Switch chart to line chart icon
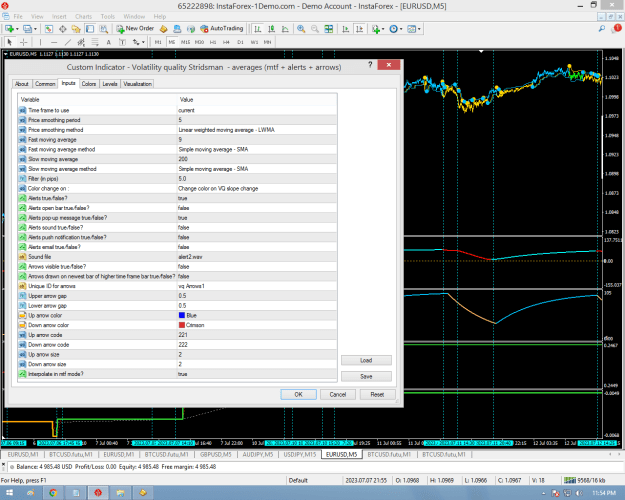This screenshot has height=500, width=625. click(285, 29)
